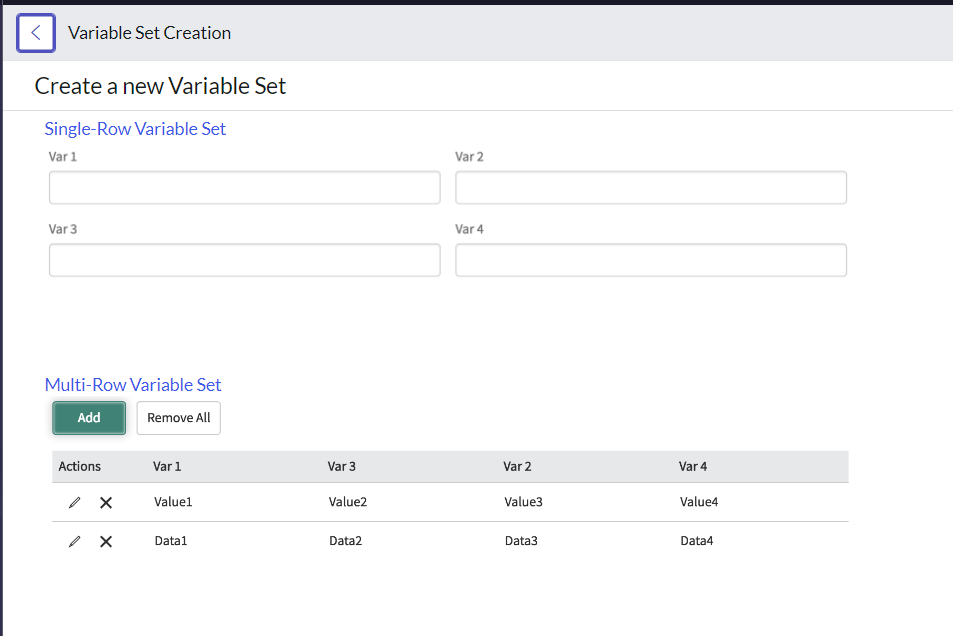
Task: Focus the Var 4 text box
Action: pyautogui.click(x=651, y=260)
